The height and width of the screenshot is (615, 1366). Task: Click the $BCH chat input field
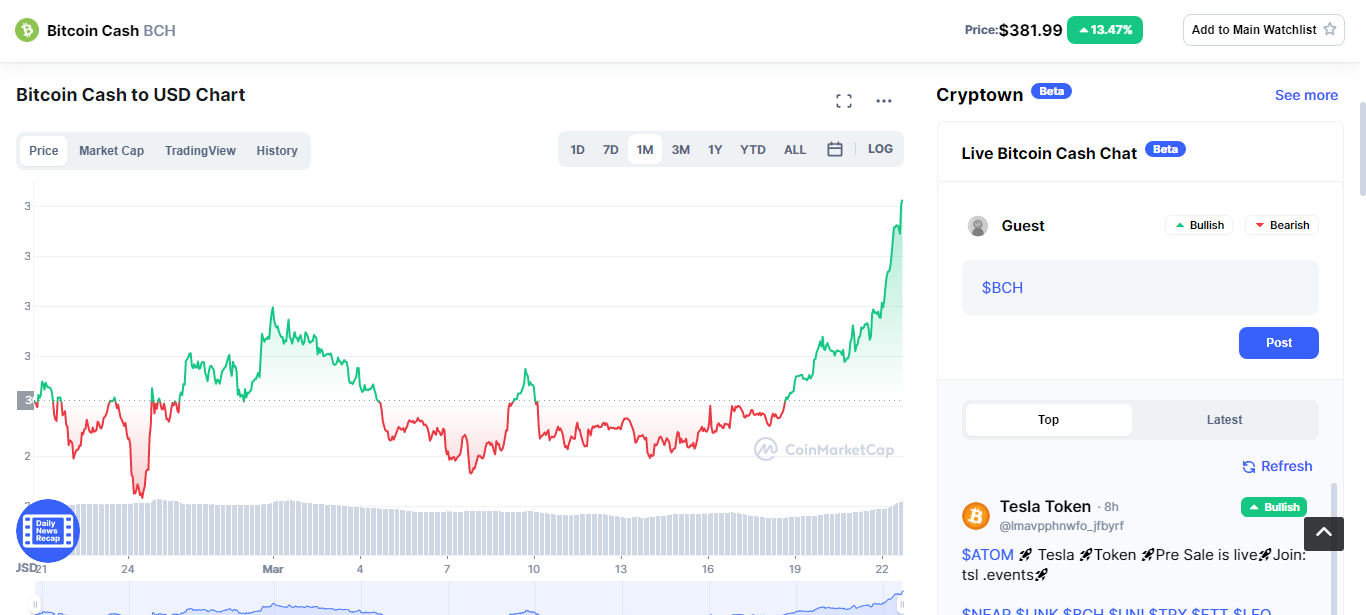click(x=1140, y=288)
